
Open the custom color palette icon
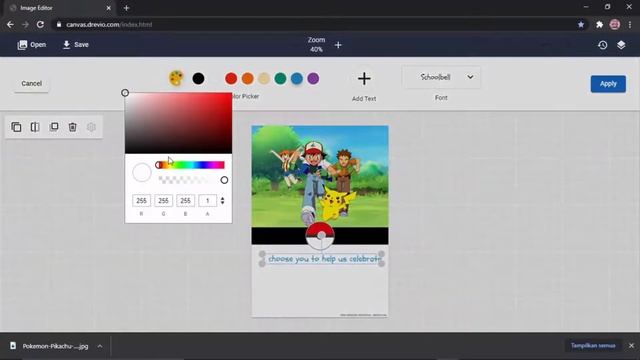176,78
